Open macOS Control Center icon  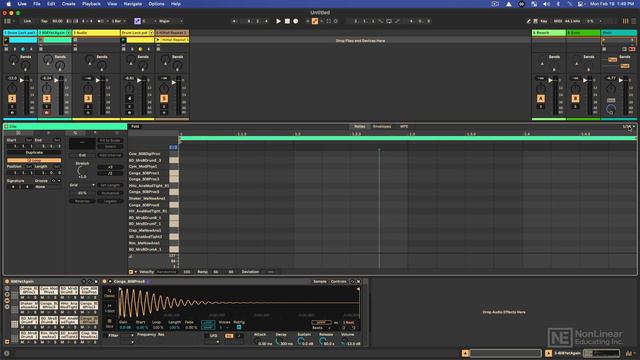tap(580, 4)
